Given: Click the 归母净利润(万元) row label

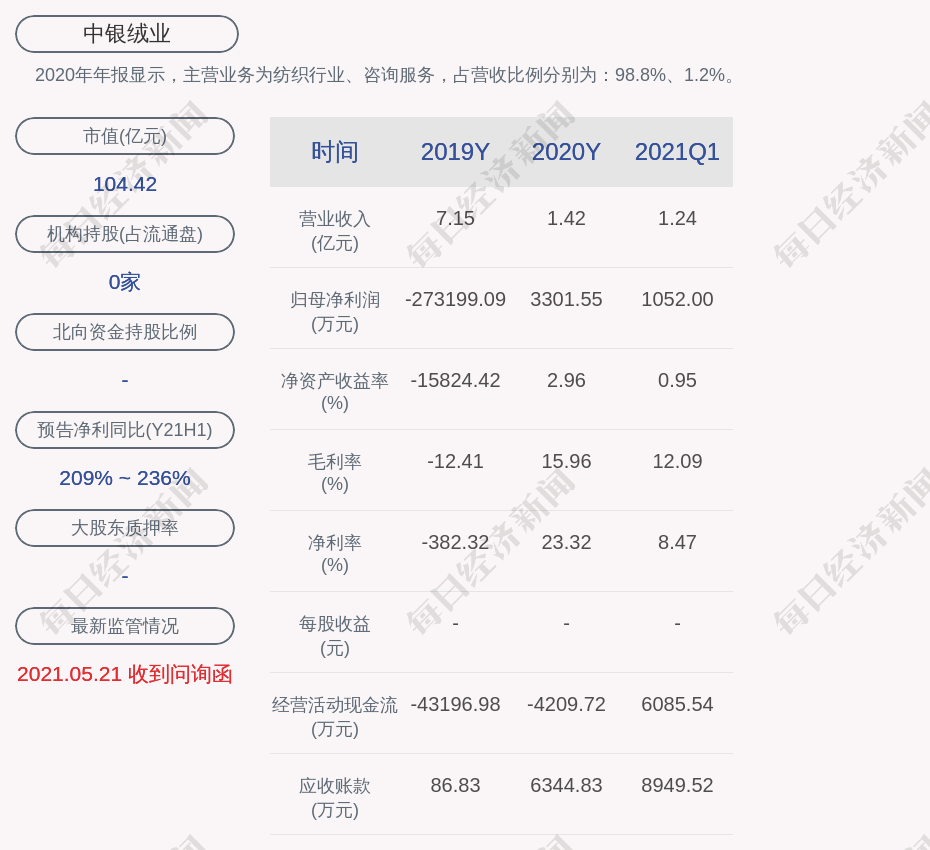Looking at the screenshot, I should [335, 312].
